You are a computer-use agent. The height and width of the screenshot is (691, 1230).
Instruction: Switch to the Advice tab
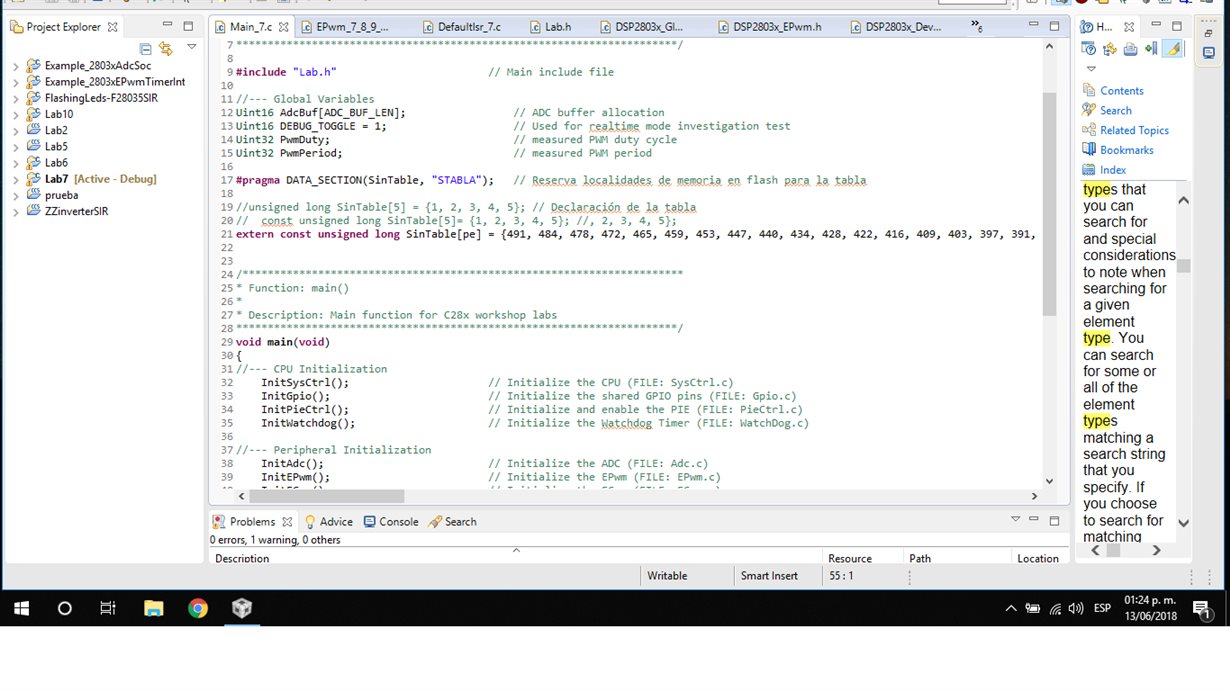[x=328, y=522]
